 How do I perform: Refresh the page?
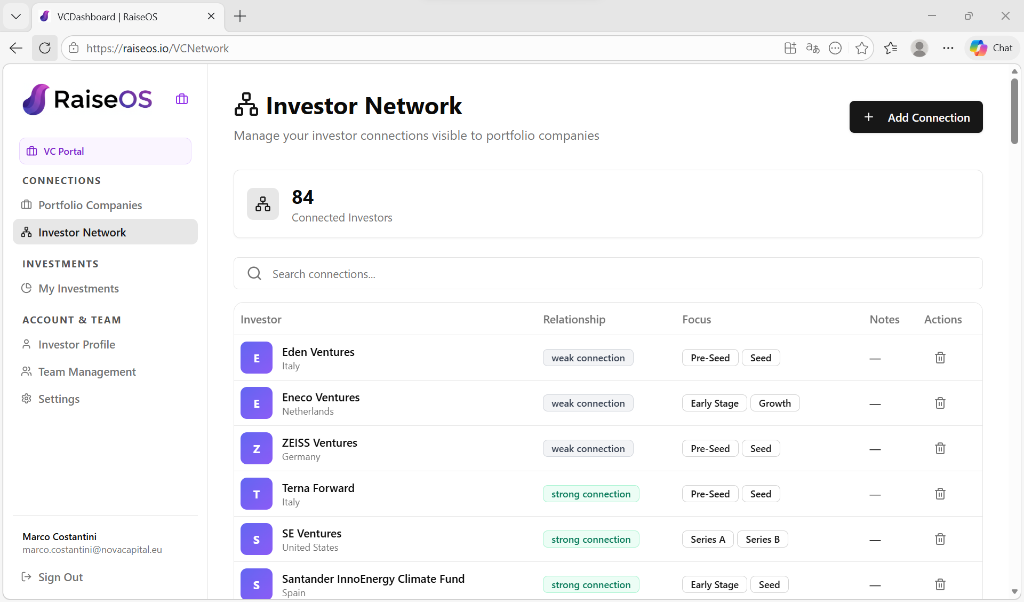click(44, 48)
